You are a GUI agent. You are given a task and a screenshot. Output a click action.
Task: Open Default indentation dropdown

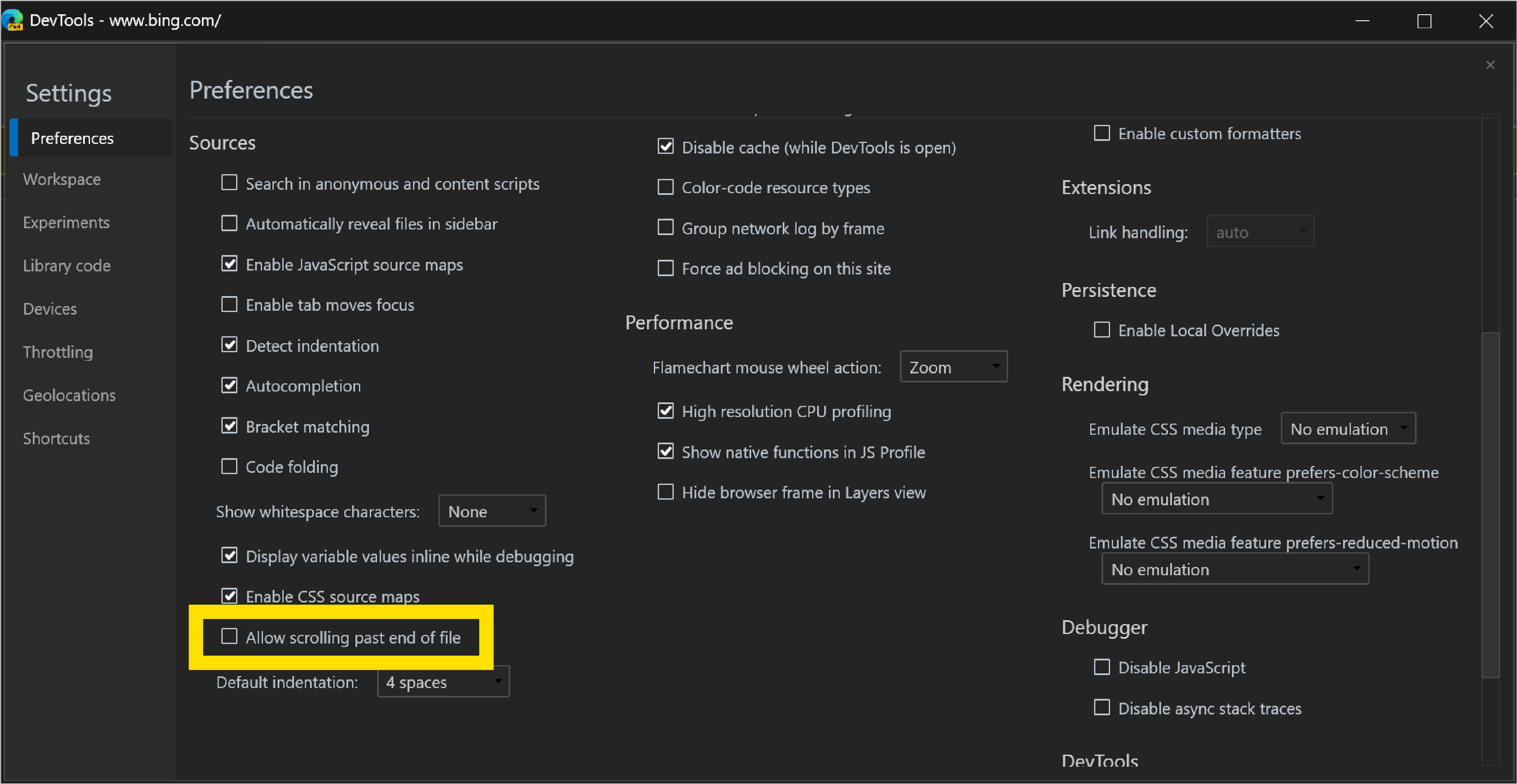[x=442, y=682]
